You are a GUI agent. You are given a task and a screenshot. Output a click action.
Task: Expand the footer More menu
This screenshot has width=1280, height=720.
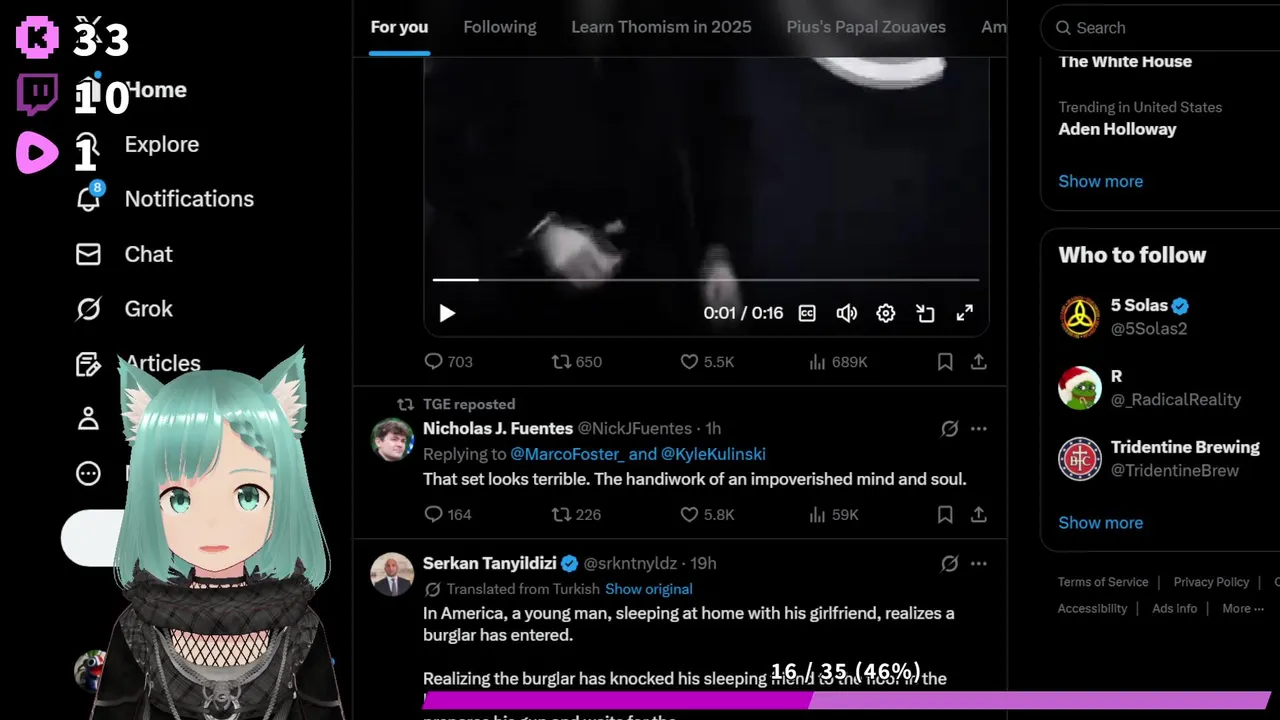click(1243, 608)
